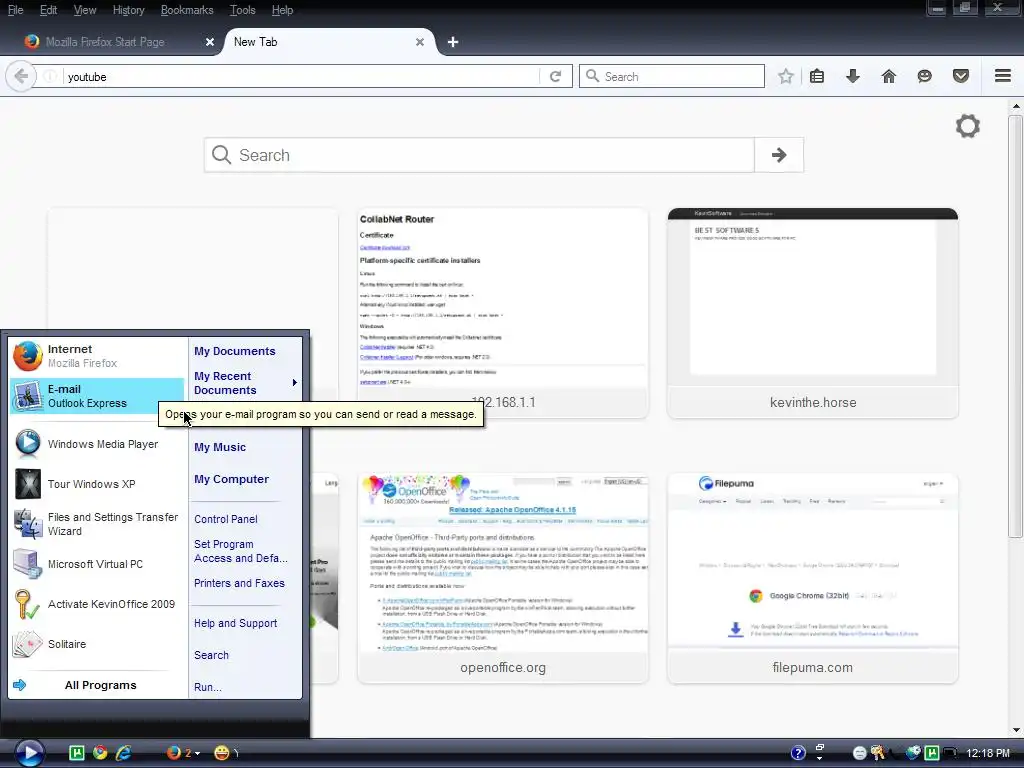
Task: Open Search from Start menu
Action: pyautogui.click(x=211, y=655)
